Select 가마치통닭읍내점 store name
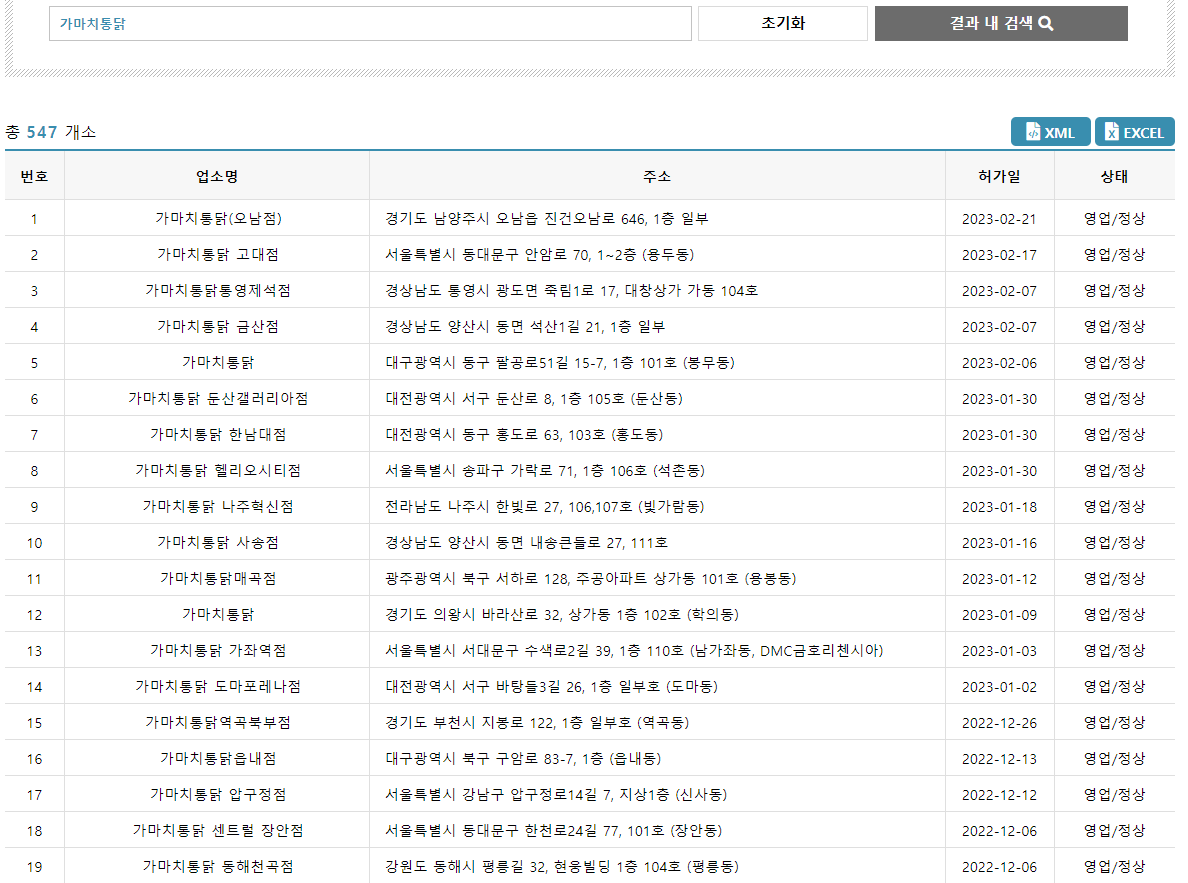 point(218,759)
